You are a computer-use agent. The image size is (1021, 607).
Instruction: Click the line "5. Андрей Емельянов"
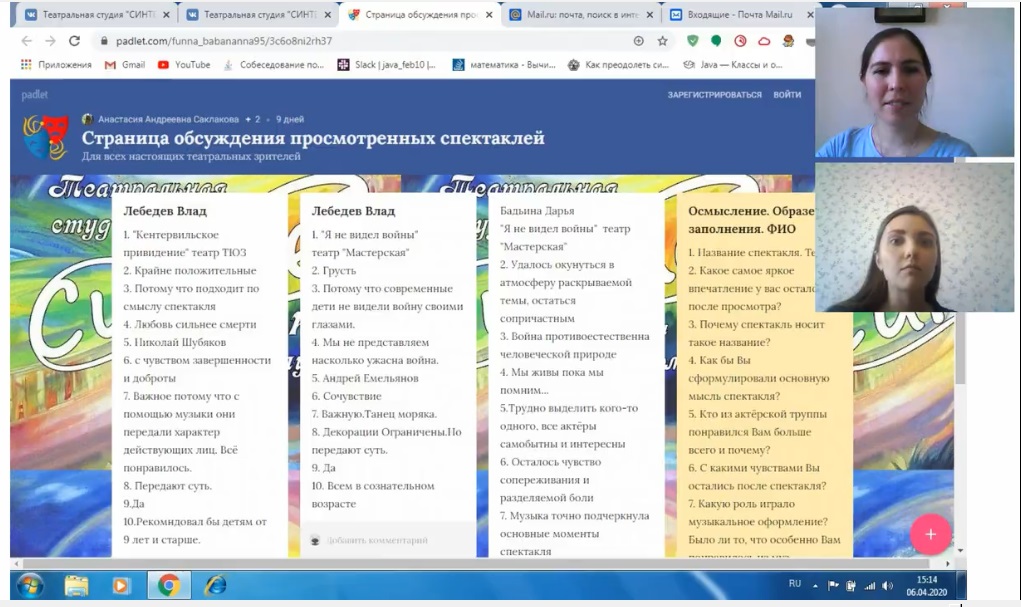coord(365,378)
